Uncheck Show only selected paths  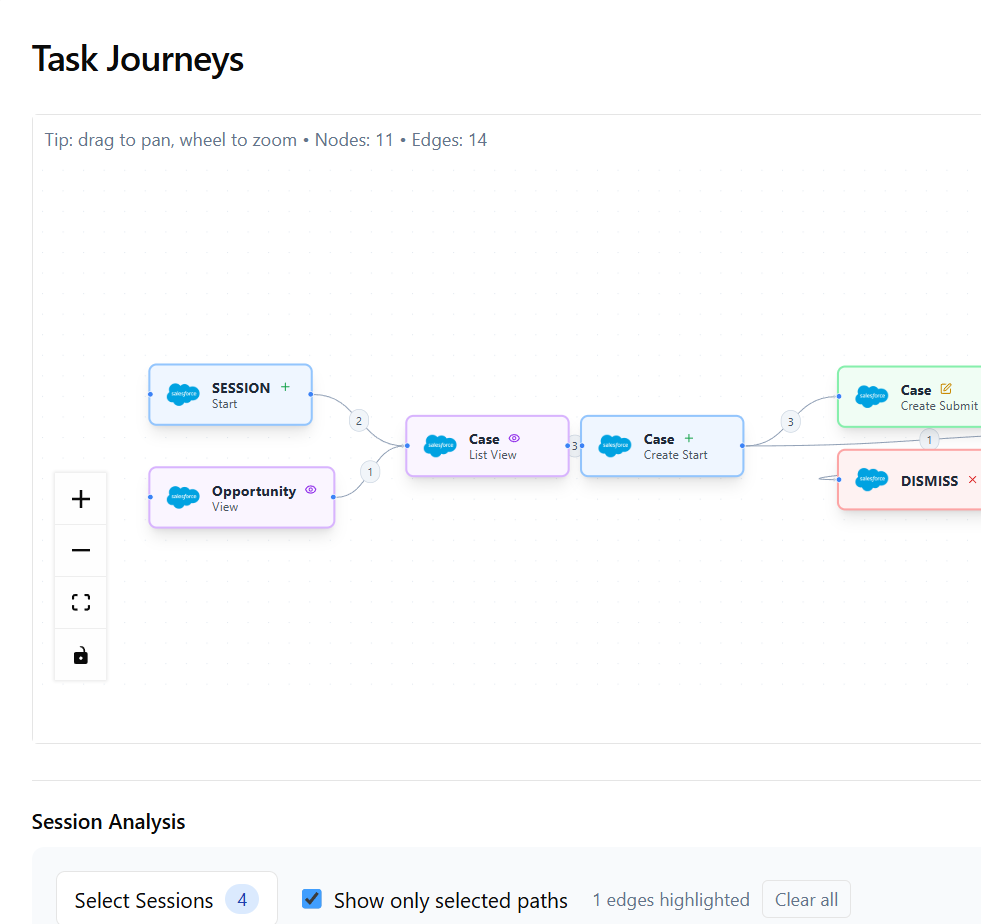(312, 899)
